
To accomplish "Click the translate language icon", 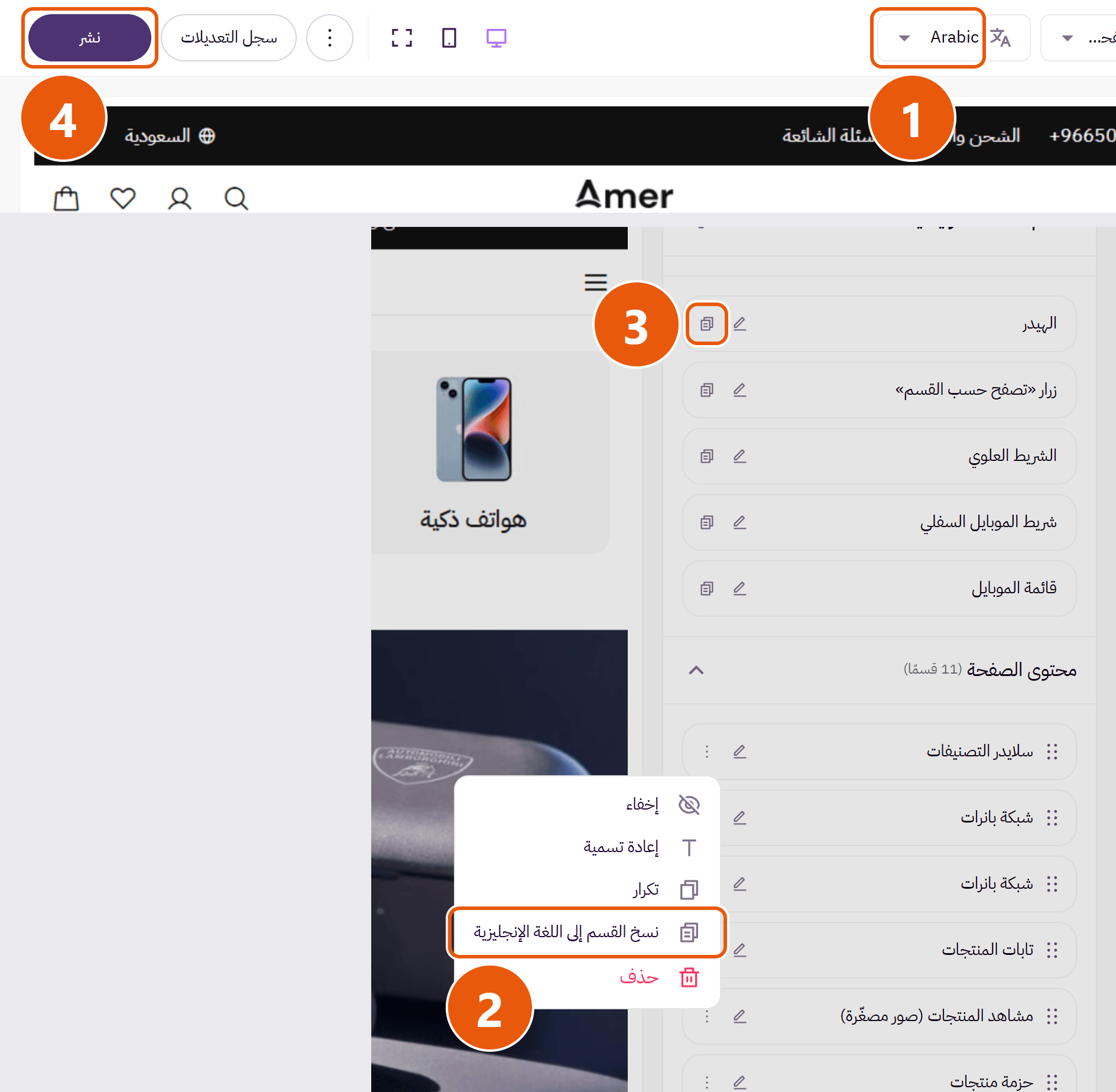I will click(1001, 38).
